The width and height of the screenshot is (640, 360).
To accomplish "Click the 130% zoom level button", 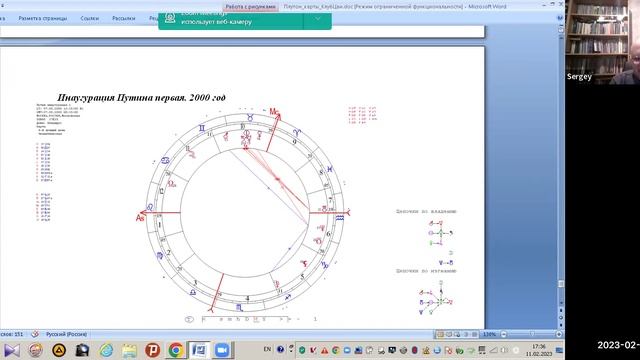I will 489,334.
